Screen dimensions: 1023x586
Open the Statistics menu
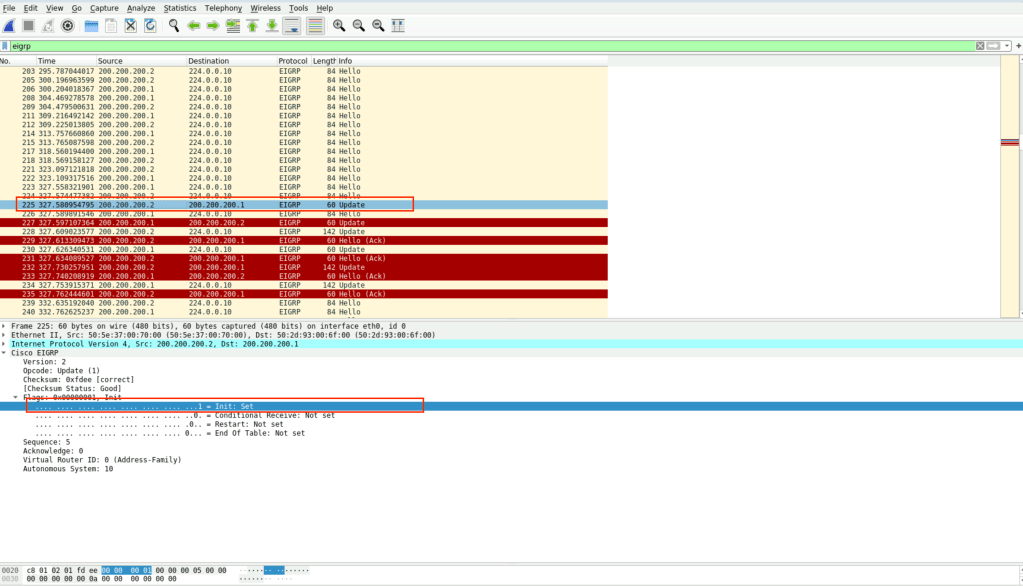pos(180,8)
